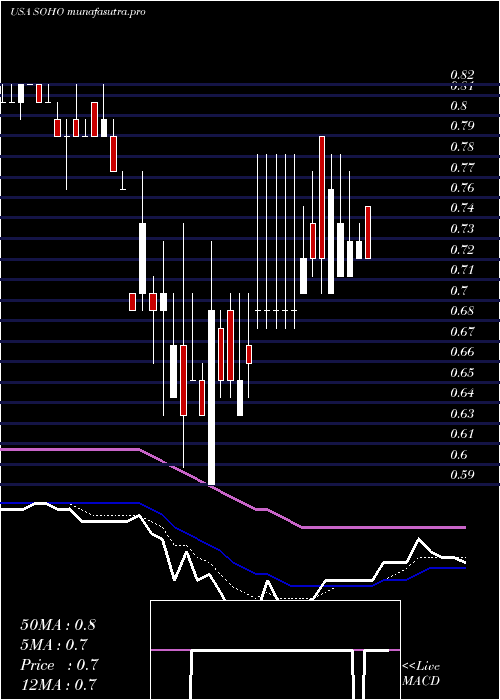Click the 0.68 price axis label
The height and width of the screenshot is (700, 500).
462,311
